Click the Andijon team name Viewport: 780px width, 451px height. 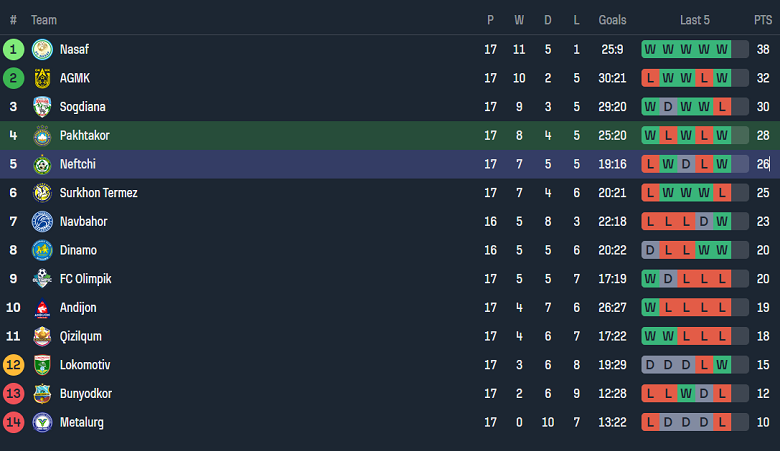[78, 308]
